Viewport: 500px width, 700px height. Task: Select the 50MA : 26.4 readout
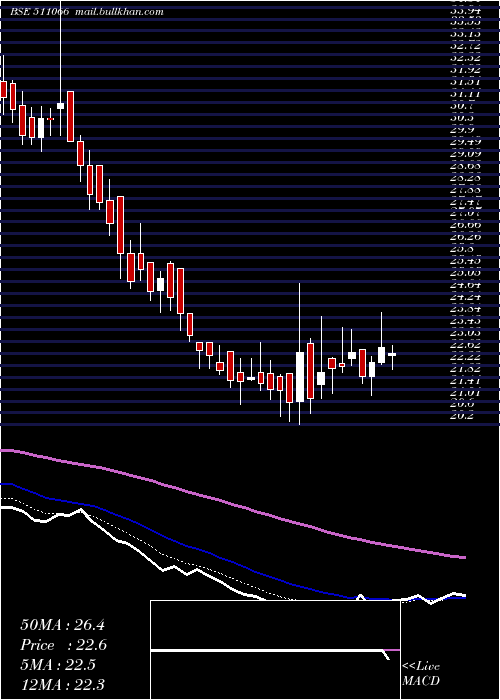(x=62, y=625)
